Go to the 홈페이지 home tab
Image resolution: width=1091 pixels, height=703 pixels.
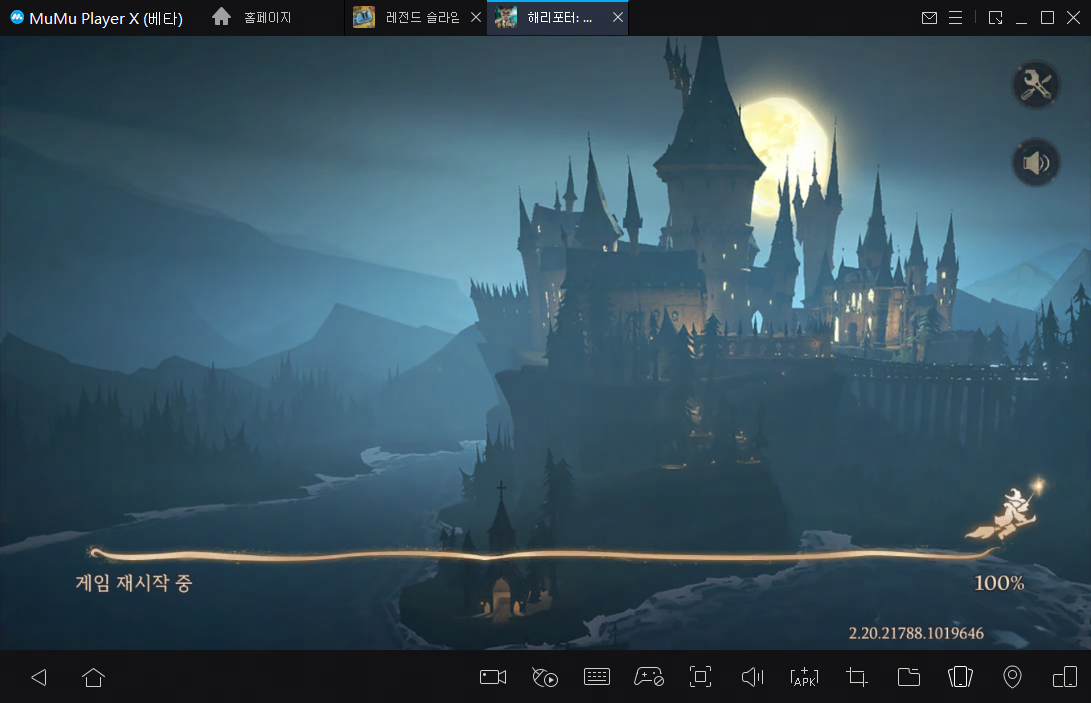(x=252, y=17)
